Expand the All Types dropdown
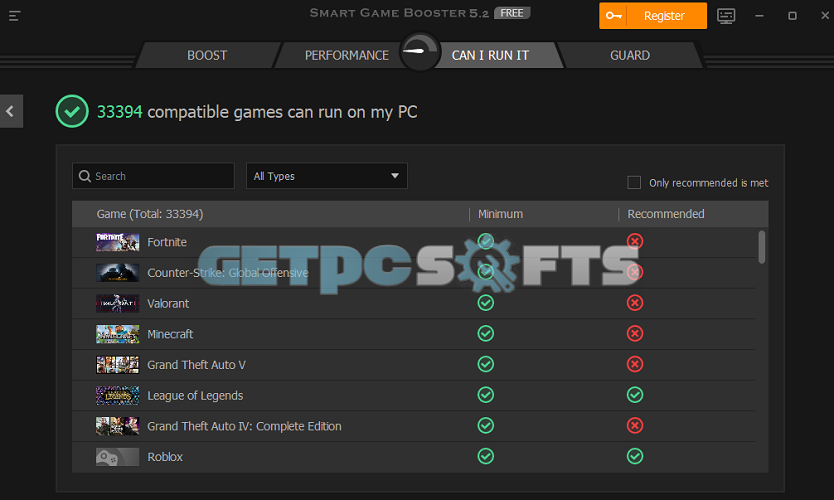Image resolution: width=834 pixels, height=500 pixels. click(x=327, y=176)
